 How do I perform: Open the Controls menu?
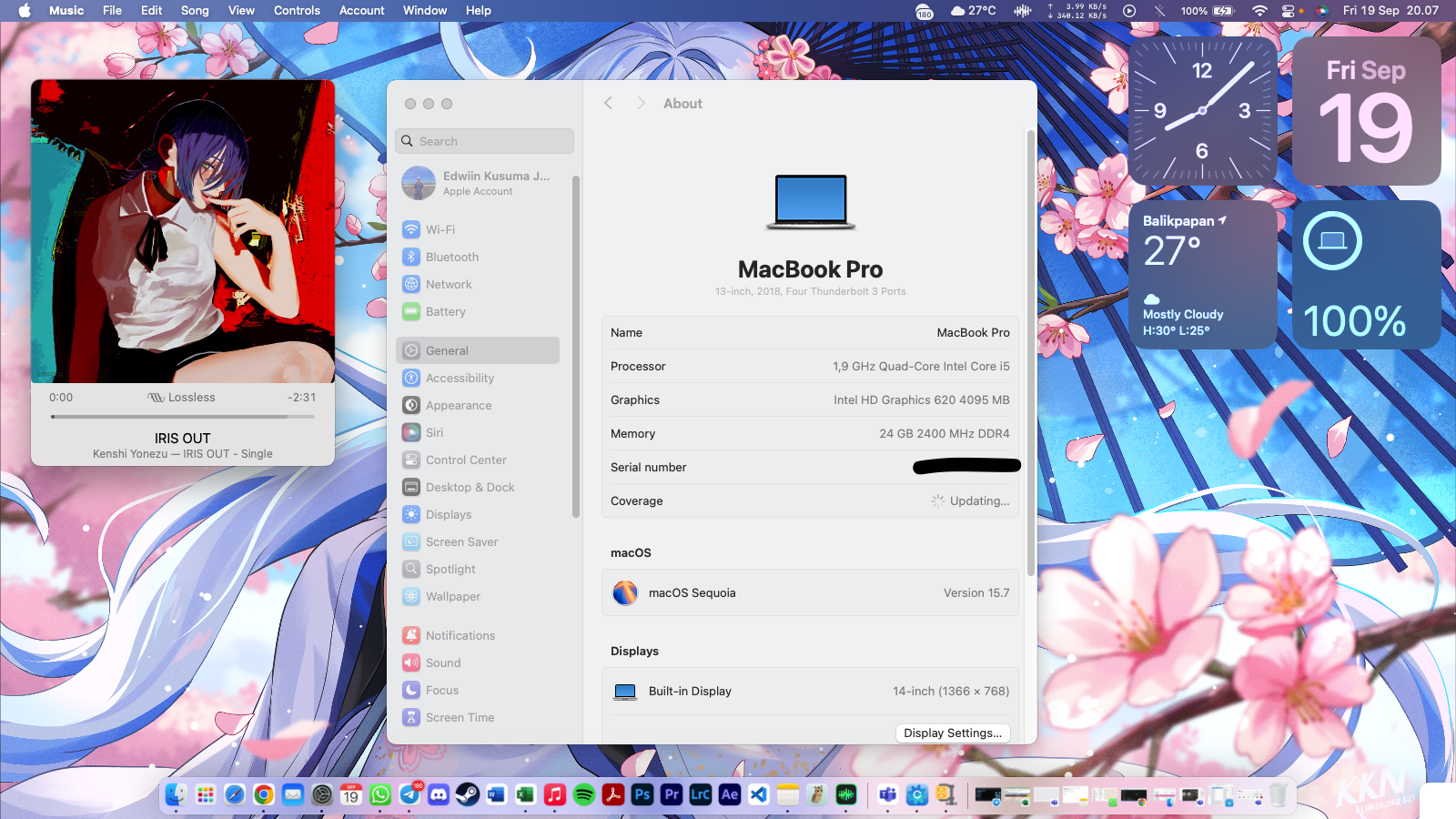click(x=297, y=11)
